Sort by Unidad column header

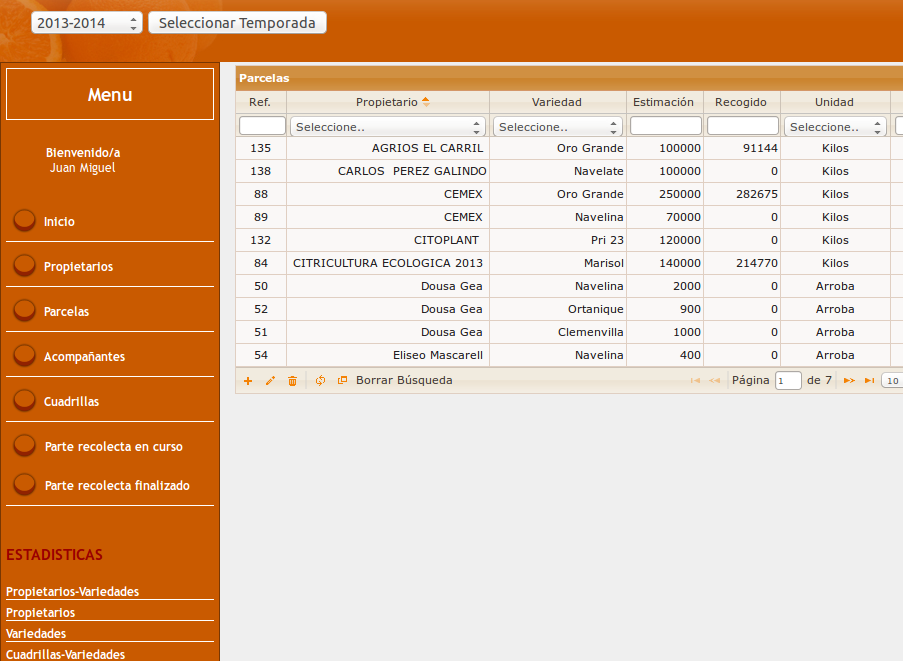(x=835, y=102)
